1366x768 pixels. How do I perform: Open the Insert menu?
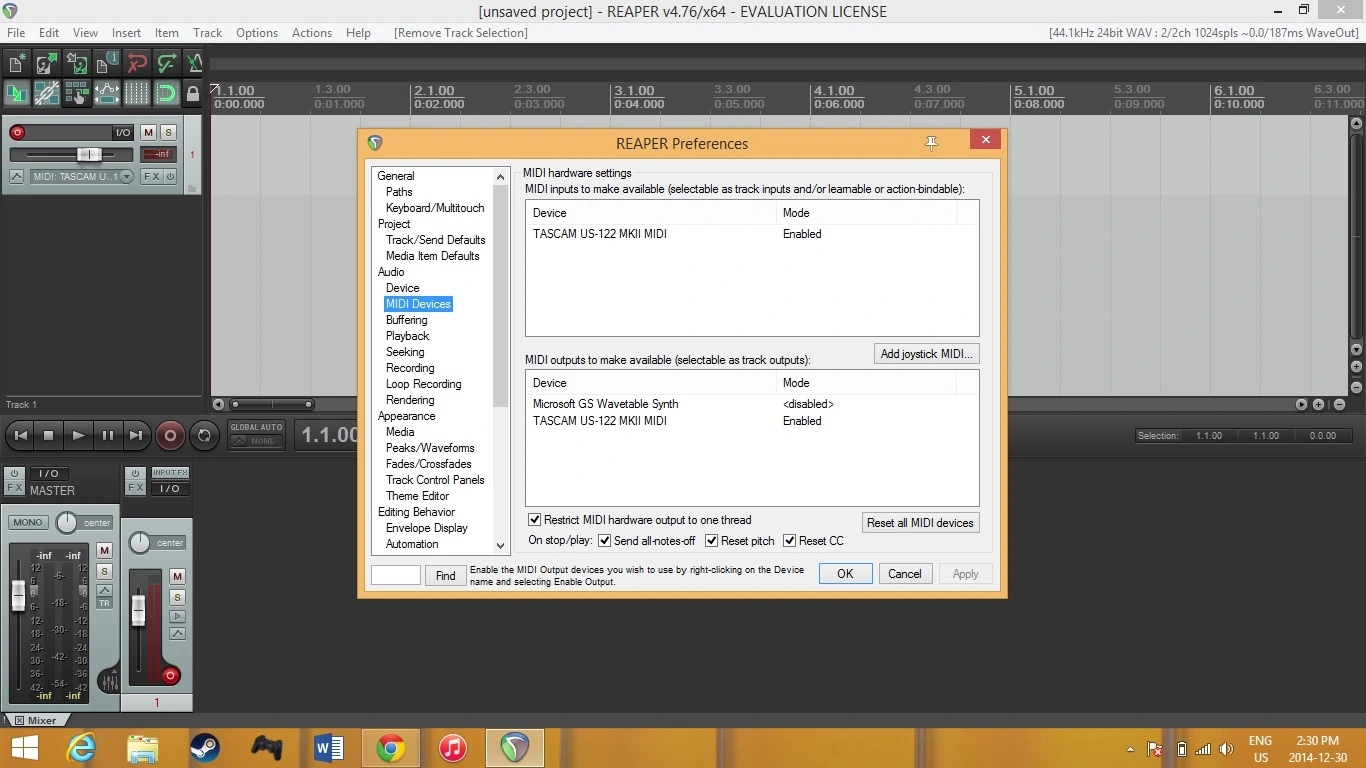126,32
